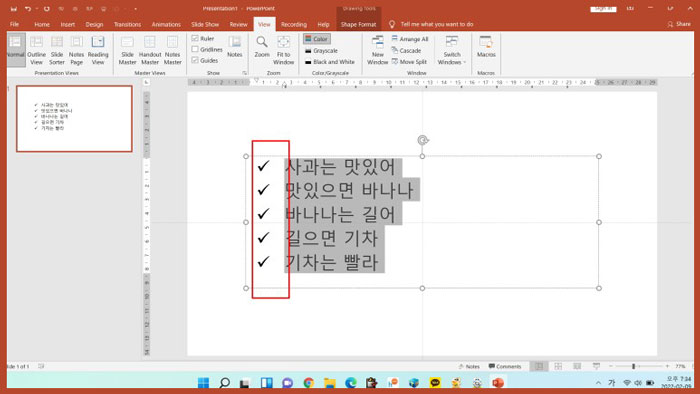This screenshot has width=700, height=394.
Task: Open Chrome from the taskbar
Action: [x=308, y=383]
